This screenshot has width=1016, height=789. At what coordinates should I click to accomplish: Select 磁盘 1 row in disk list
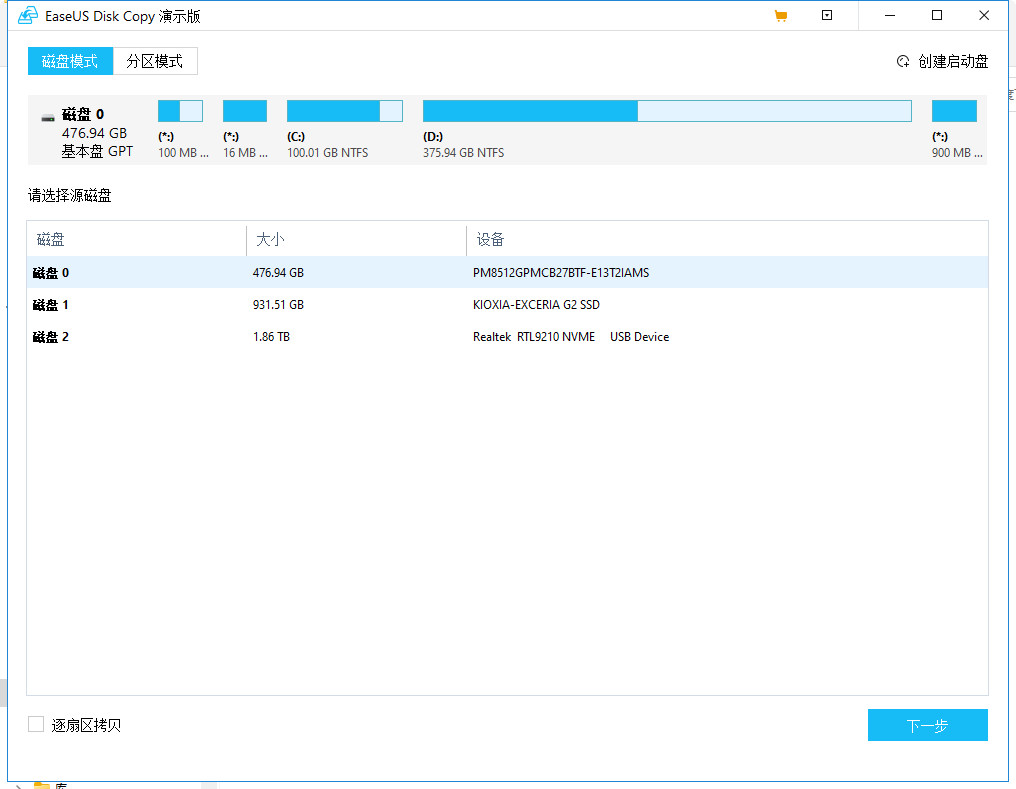[x=507, y=304]
